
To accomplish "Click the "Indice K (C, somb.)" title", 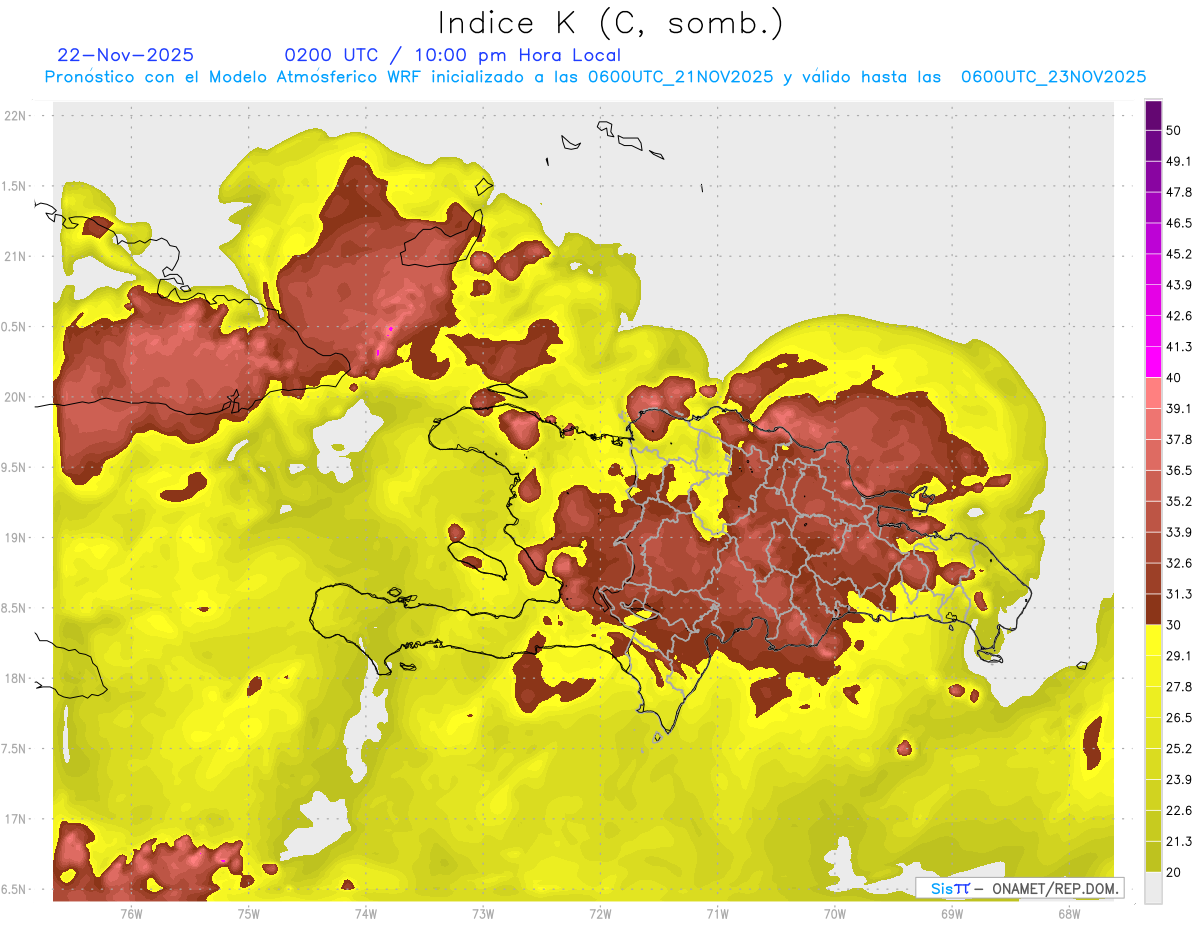I will (610, 23).
